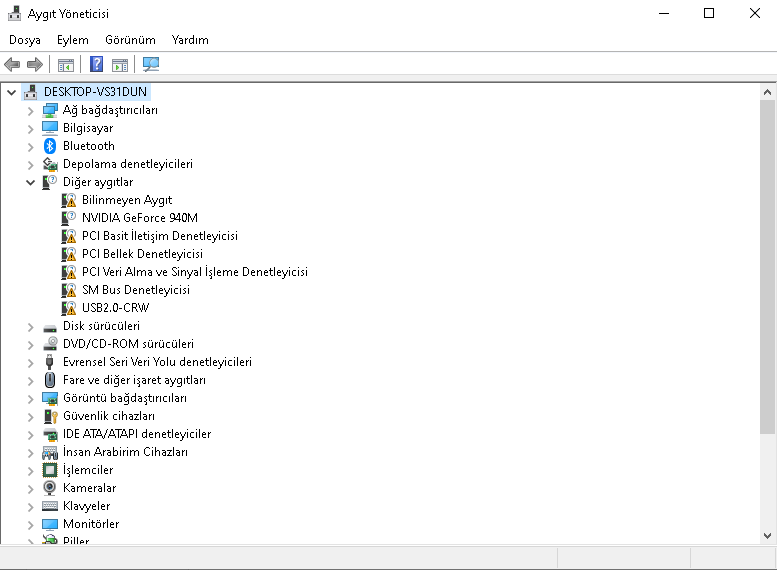Click the Disk sürücüleri drive icon
This screenshot has height=570, width=777.
50,328
